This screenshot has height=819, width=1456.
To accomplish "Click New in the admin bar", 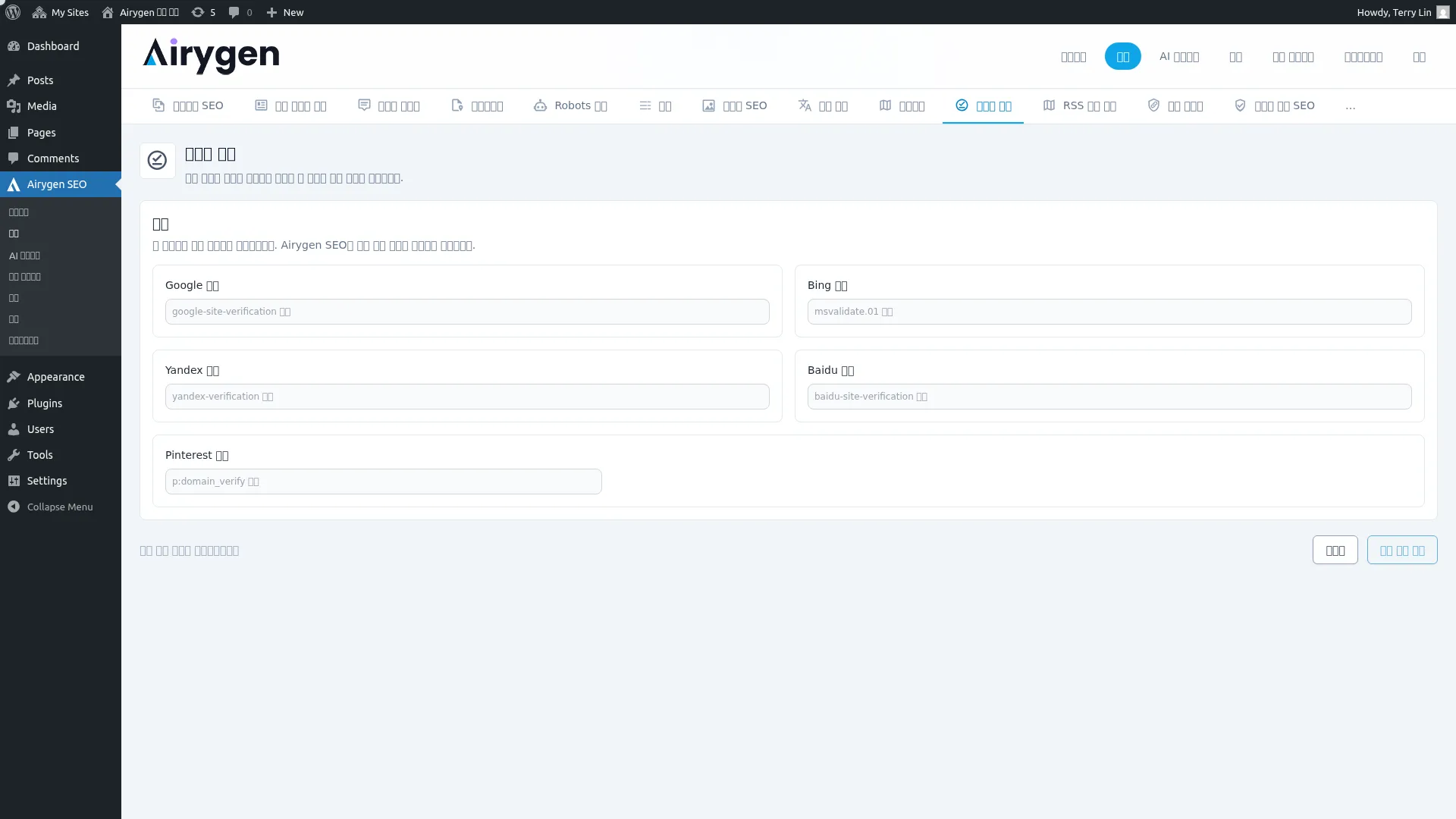I will click(x=285, y=12).
